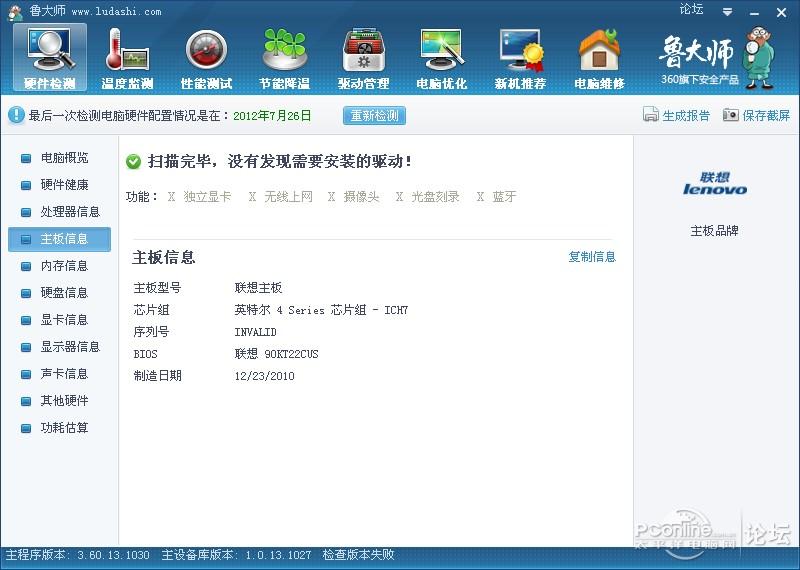Screen dimensions: 800x570
Task: Click the 保存截屏 camera icon
Action: click(731, 115)
